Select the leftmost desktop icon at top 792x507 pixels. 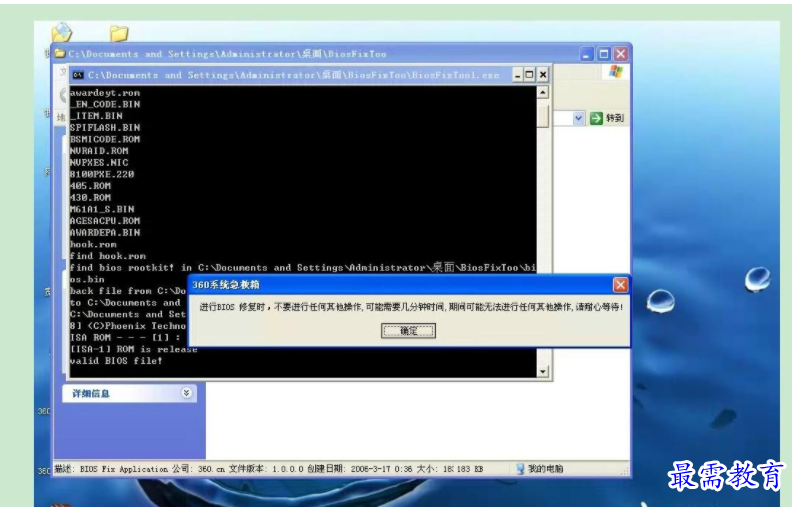tap(62, 32)
